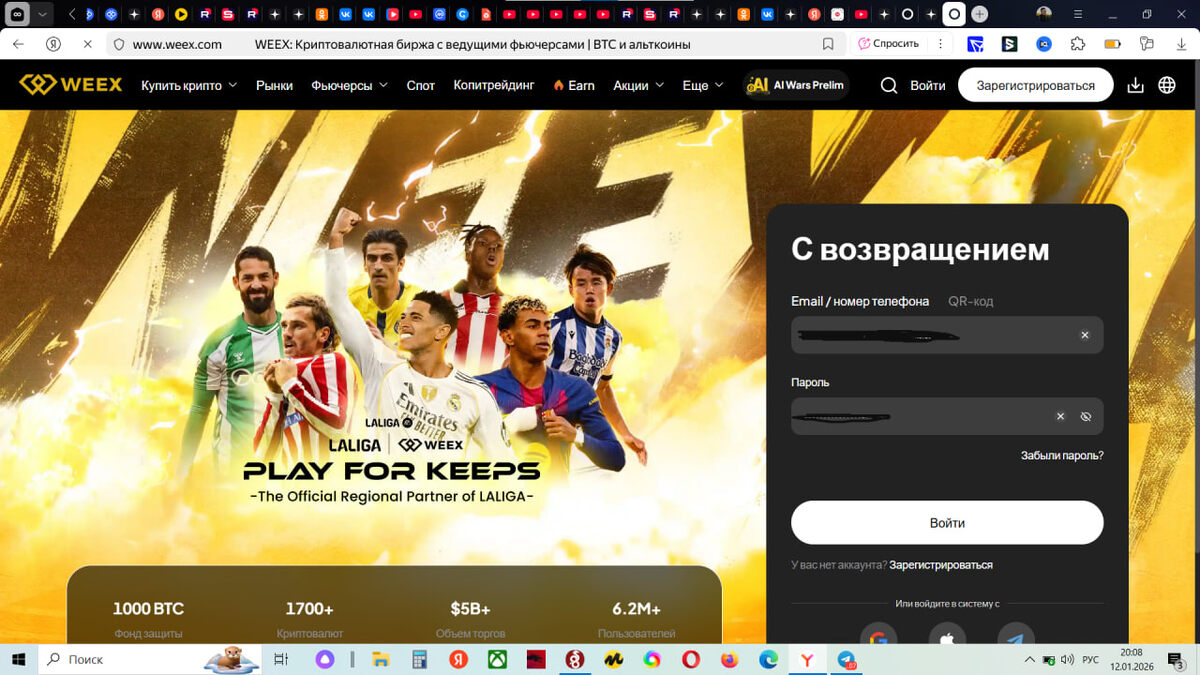1200x675 pixels.
Task: Click the www.weex.com address bar
Action: coord(177,44)
